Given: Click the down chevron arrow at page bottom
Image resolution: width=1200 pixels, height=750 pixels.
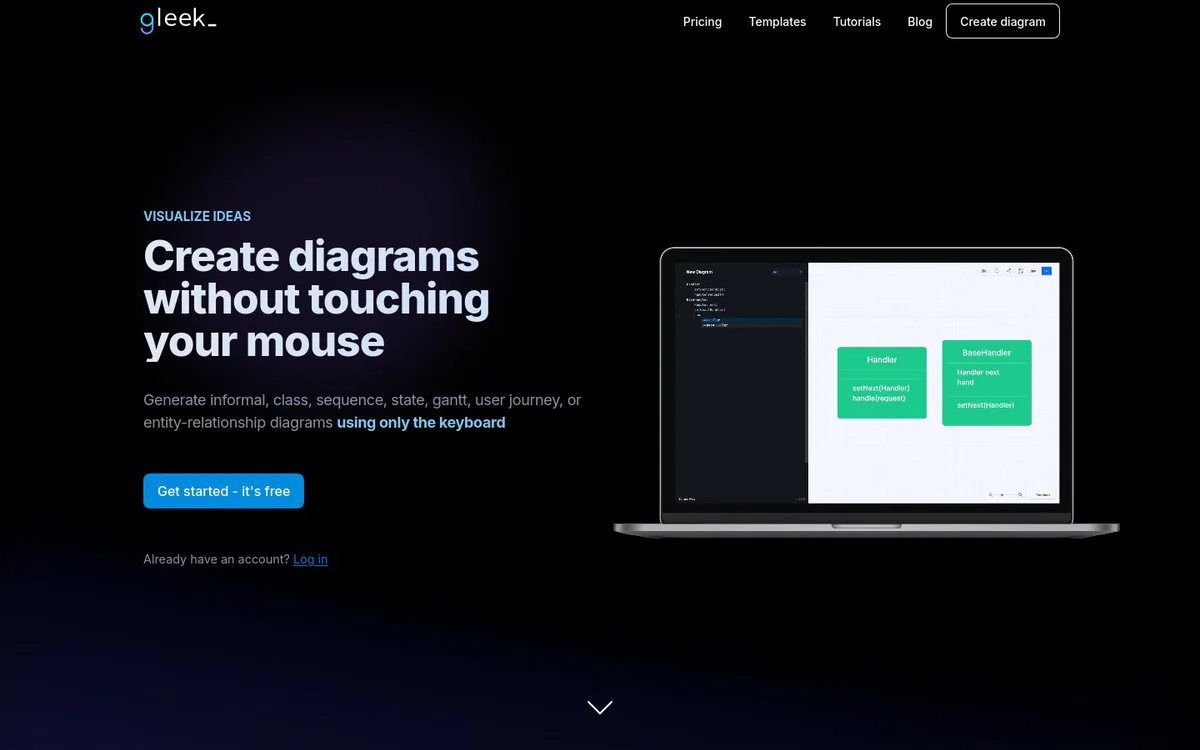Looking at the screenshot, I should tap(600, 707).
